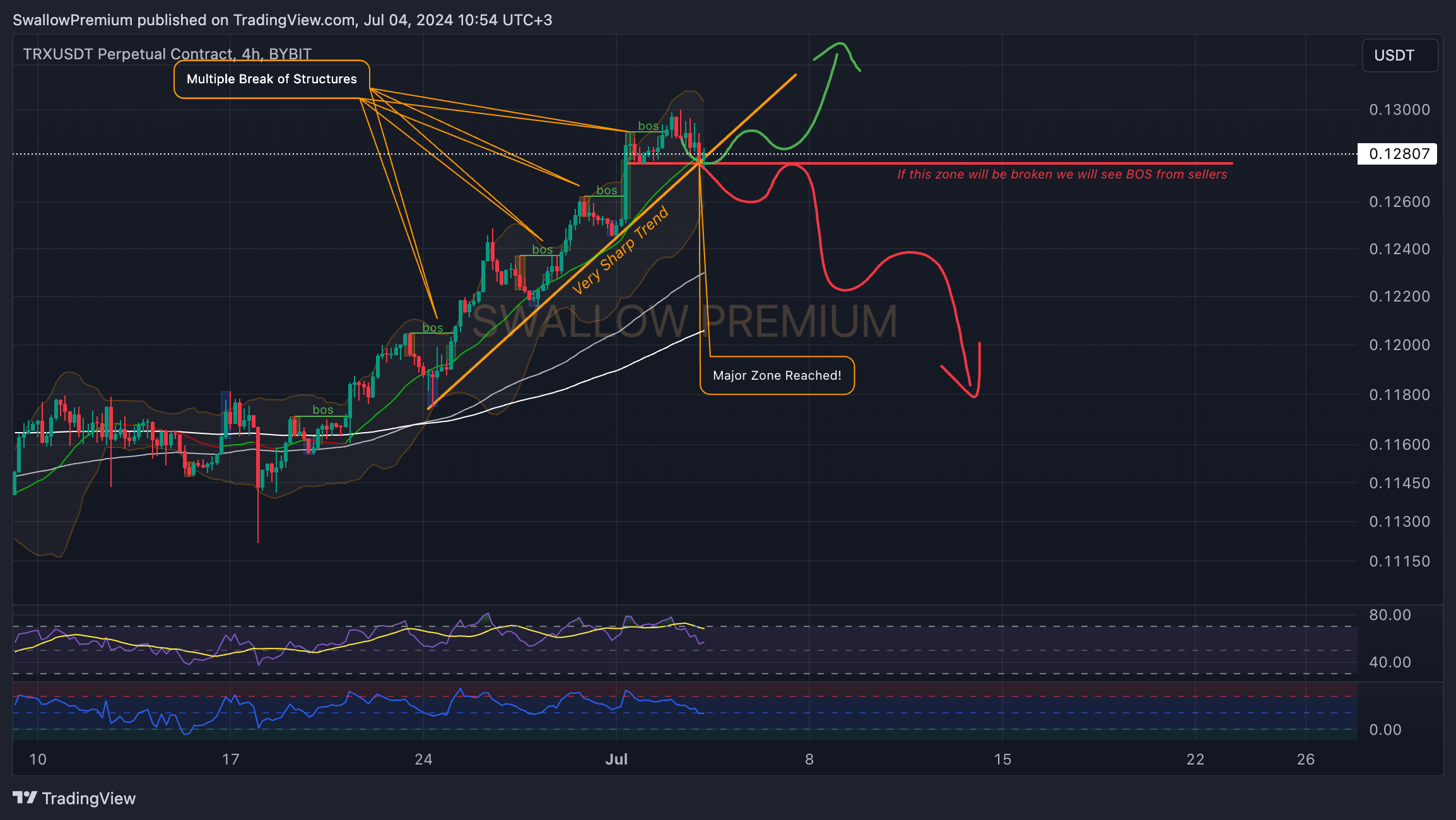The image size is (1456, 820).
Task: Click the 0.11300 price axis label
Action: coord(1399,522)
